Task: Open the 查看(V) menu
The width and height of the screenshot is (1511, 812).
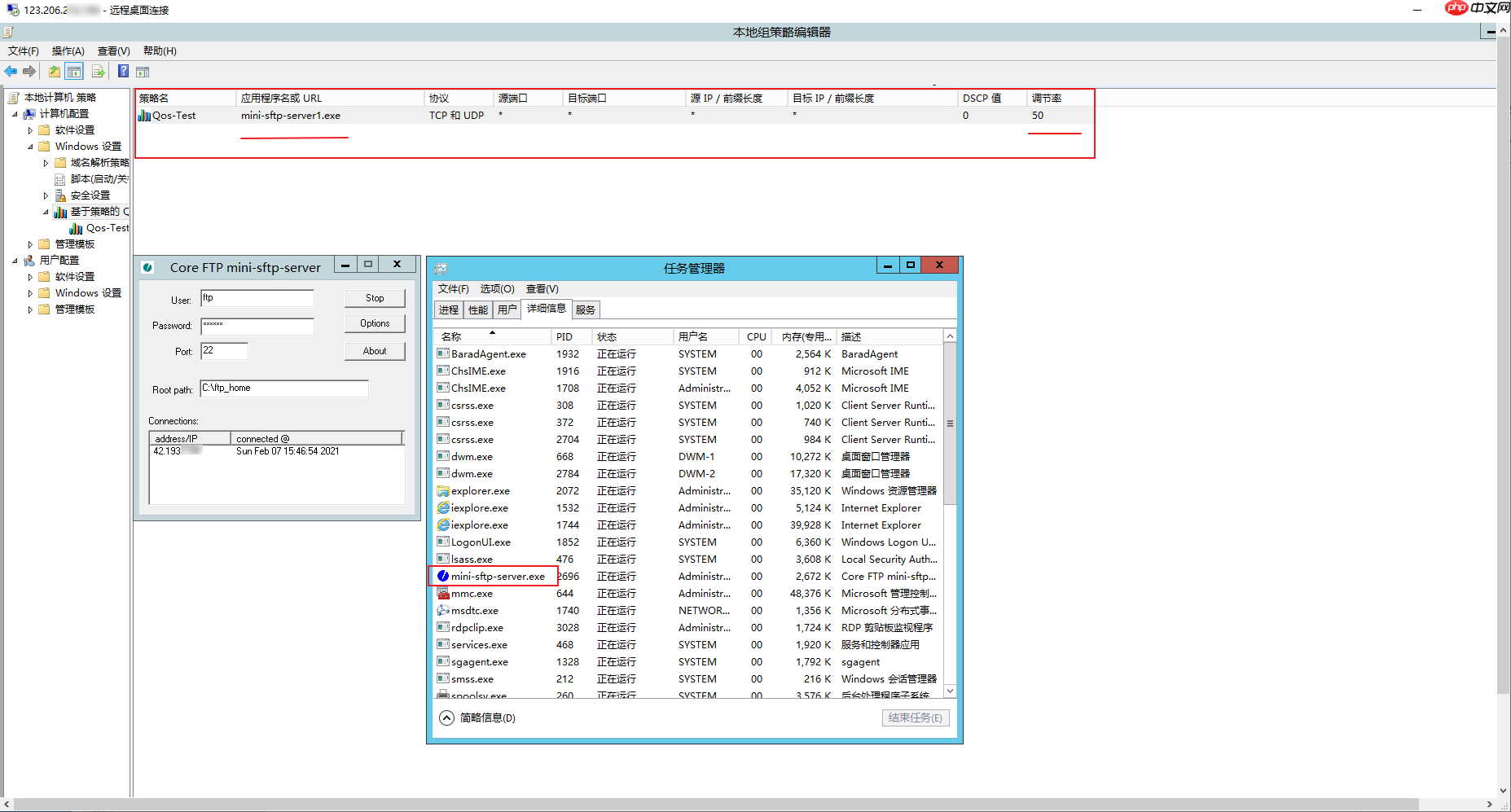Action: [x=112, y=50]
